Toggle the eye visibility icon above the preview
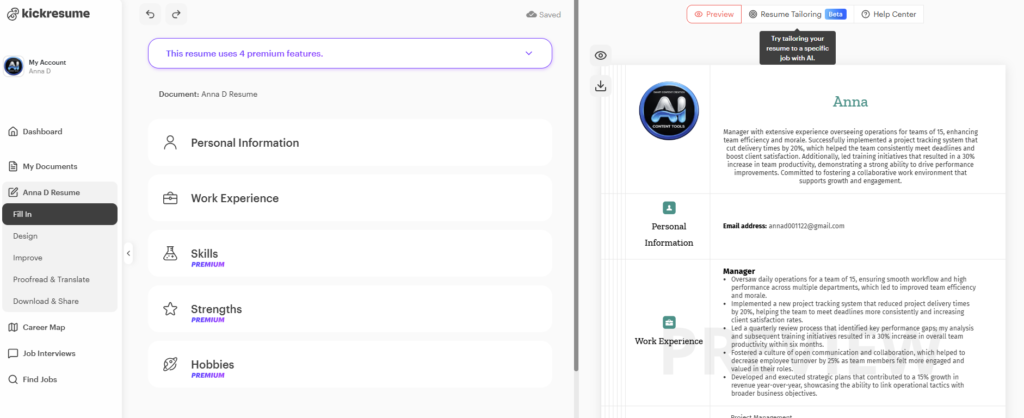The height and width of the screenshot is (418, 1024). [601, 56]
